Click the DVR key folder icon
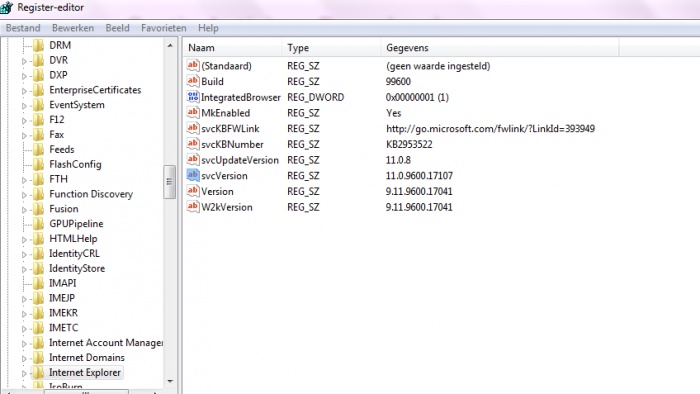The height and width of the screenshot is (394, 700). click(39, 60)
